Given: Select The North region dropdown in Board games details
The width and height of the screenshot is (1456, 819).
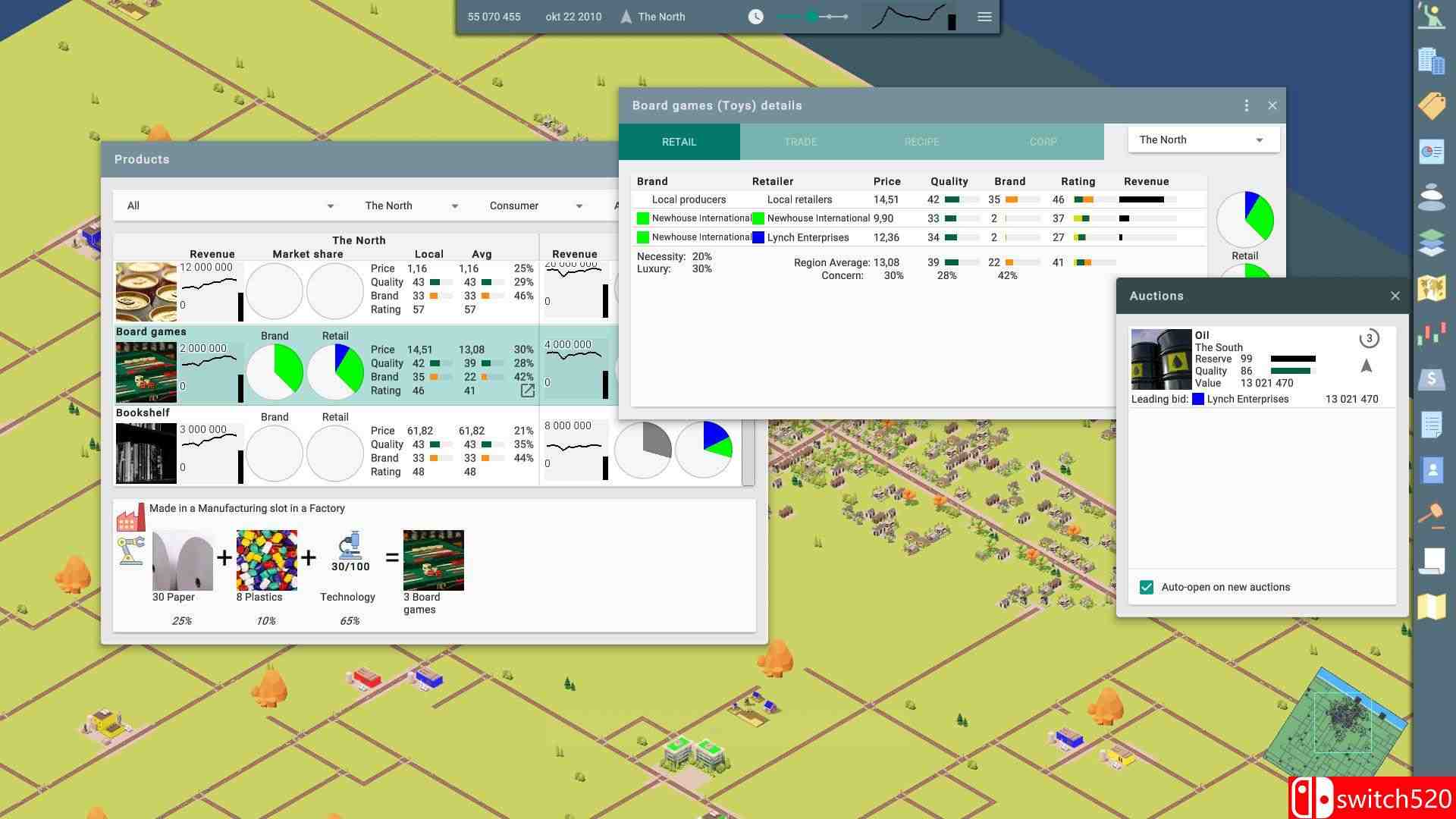Looking at the screenshot, I should (1198, 139).
